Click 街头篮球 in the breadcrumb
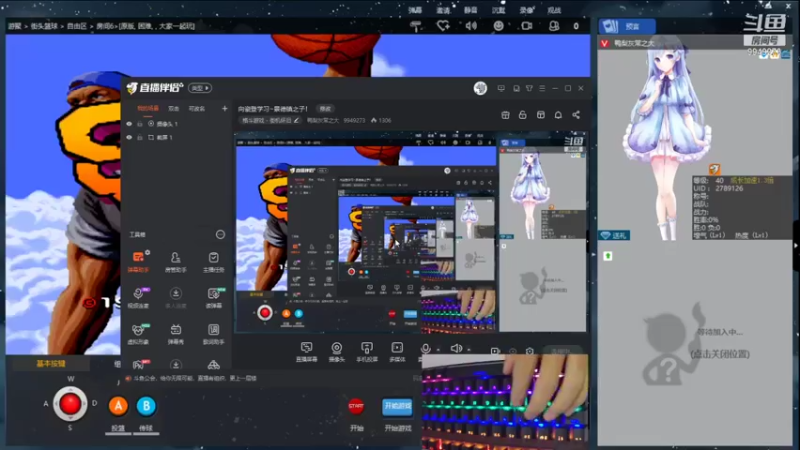This screenshot has width=800, height=450. [44, 26]
